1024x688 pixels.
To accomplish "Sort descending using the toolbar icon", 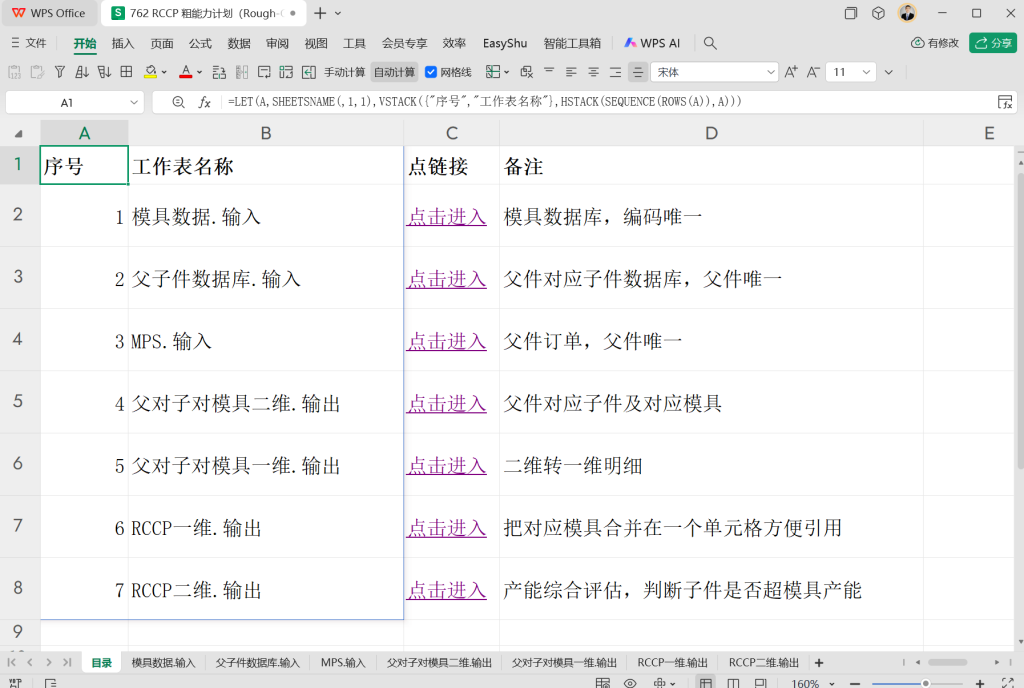I will point(104,72).
